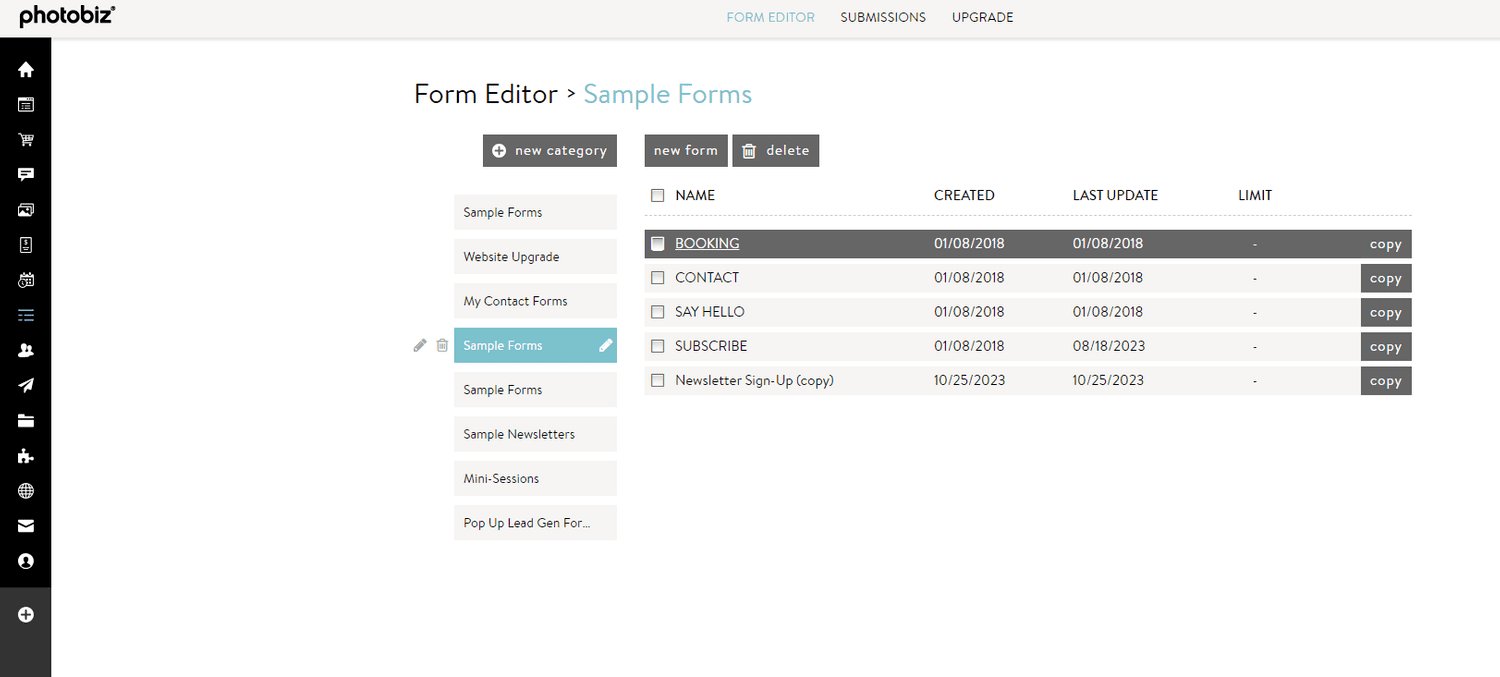Open the contacts people icon in sidebar
Screen dimensions: 1500x677
pyautogui.click(x=26, y=349)
